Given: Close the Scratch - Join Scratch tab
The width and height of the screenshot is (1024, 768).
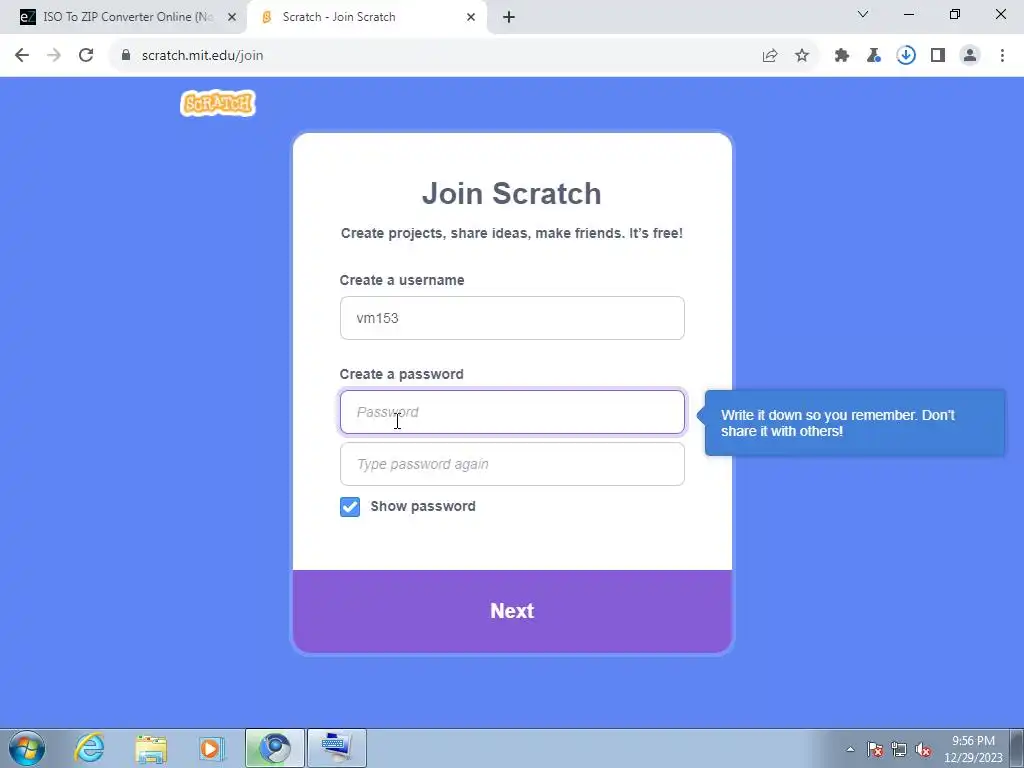Looking at the screenshot, I should pyautogui.click(x=471, y=17).
